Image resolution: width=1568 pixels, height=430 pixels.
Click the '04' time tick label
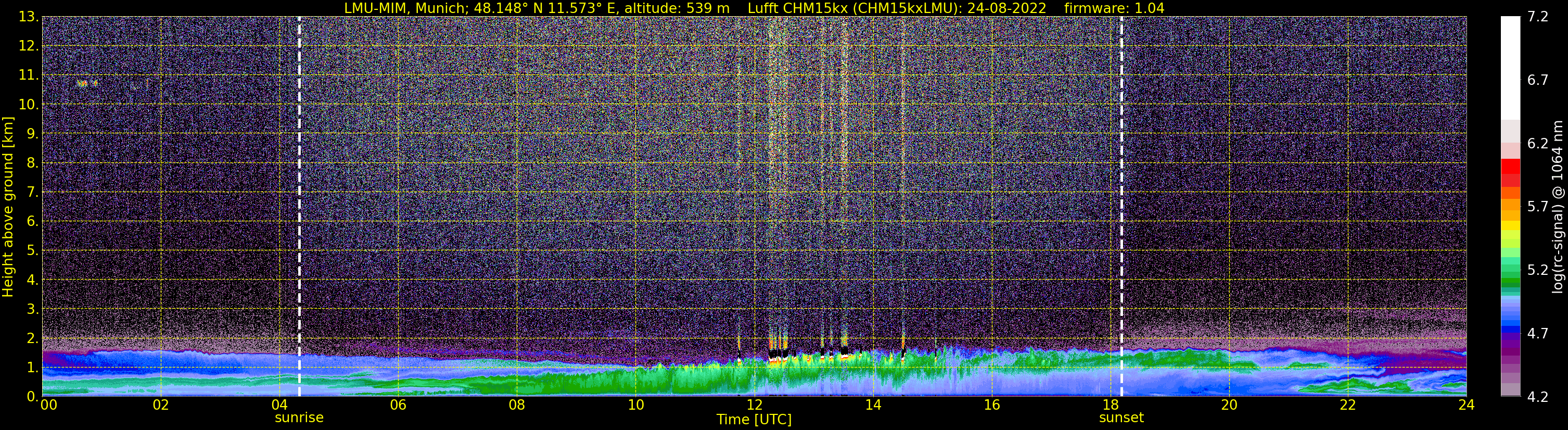point(279,405)
